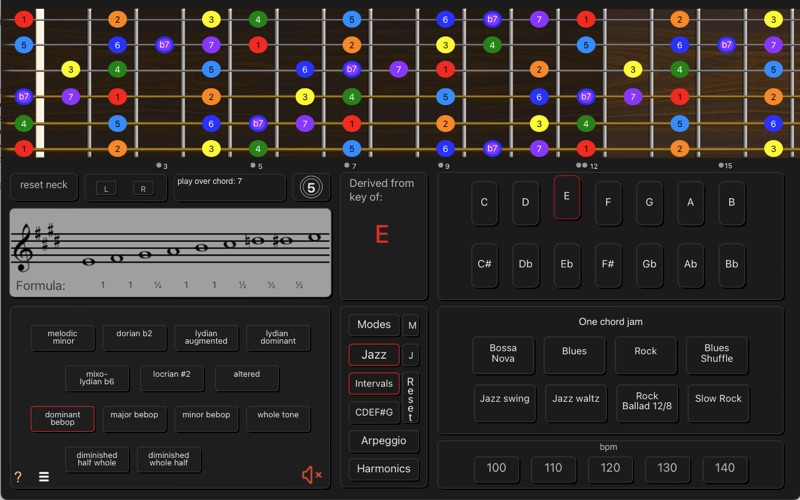Select key G
Image resolution: width=800 pixels, height=500 pixels.
(x=649, y=203)
